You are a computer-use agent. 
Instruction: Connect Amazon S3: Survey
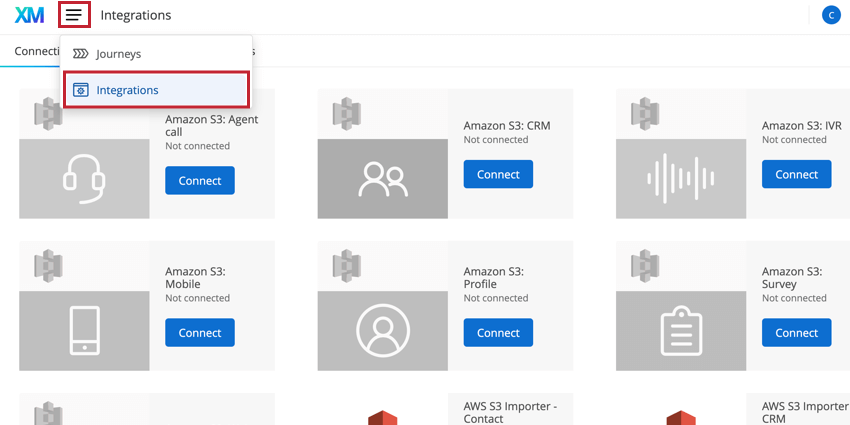[796, 332]
